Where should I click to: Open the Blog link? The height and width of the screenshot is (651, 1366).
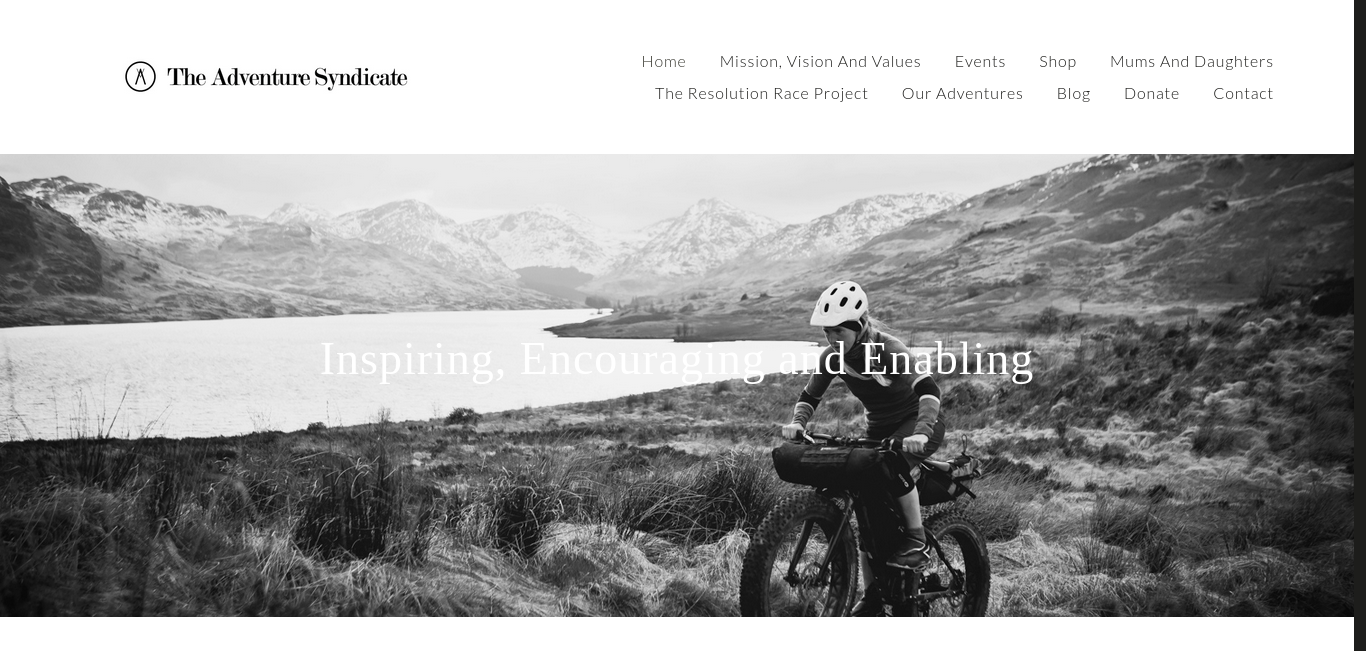1074,93
